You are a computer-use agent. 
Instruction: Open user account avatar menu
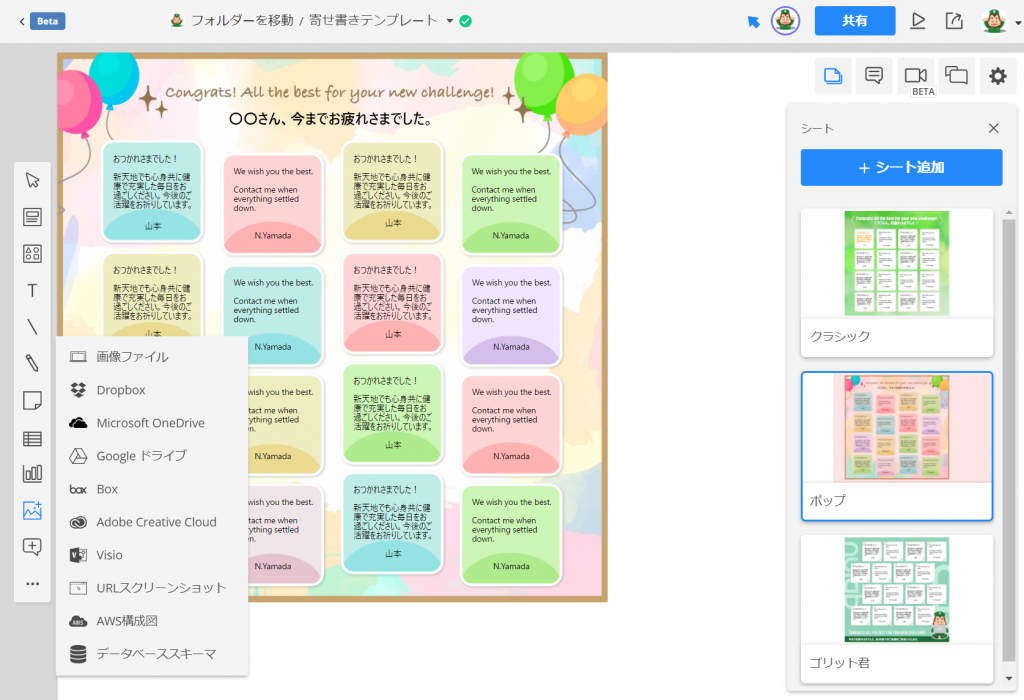995,21
